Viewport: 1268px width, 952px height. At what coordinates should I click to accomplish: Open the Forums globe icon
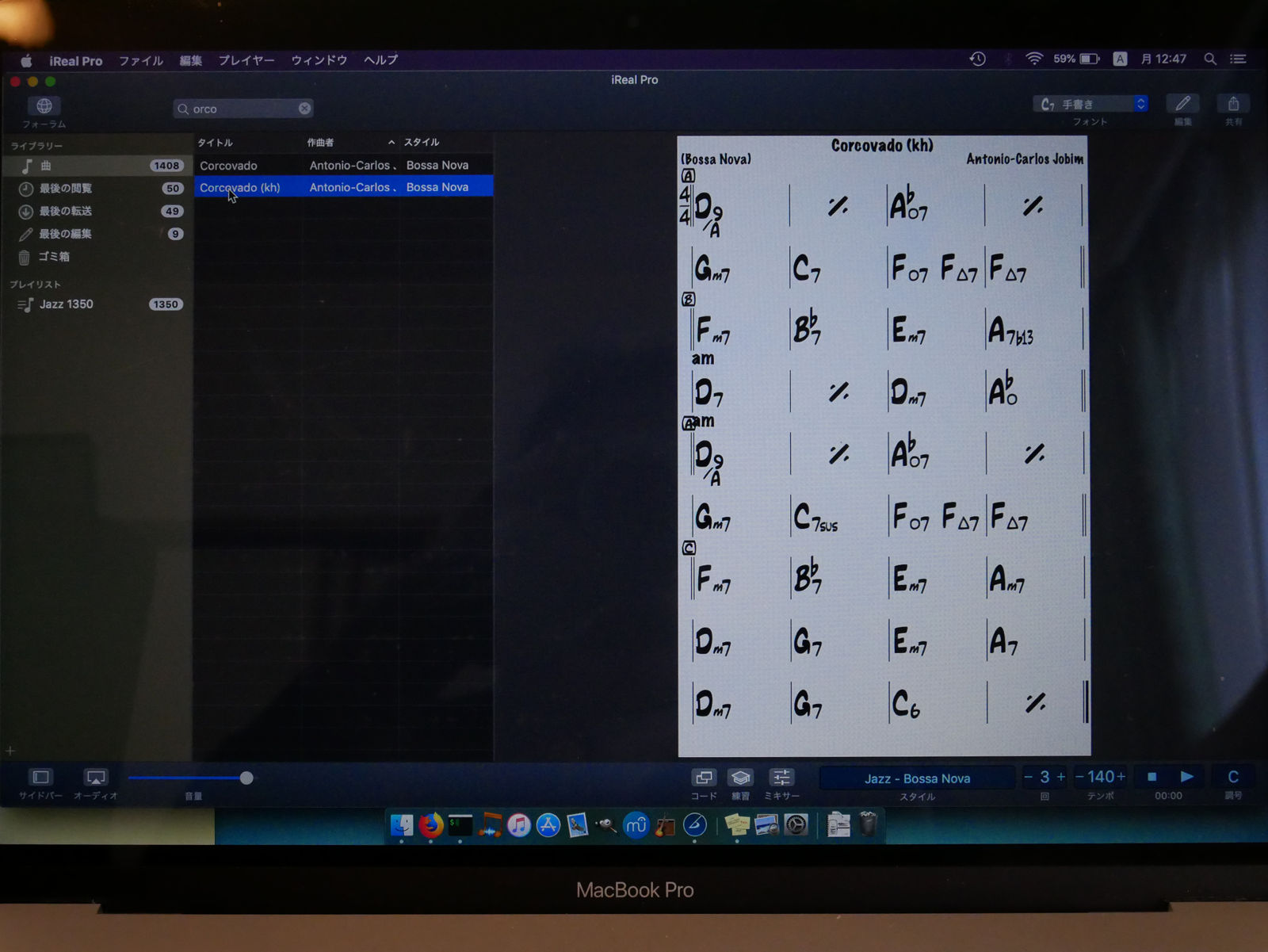click(44, 105)
